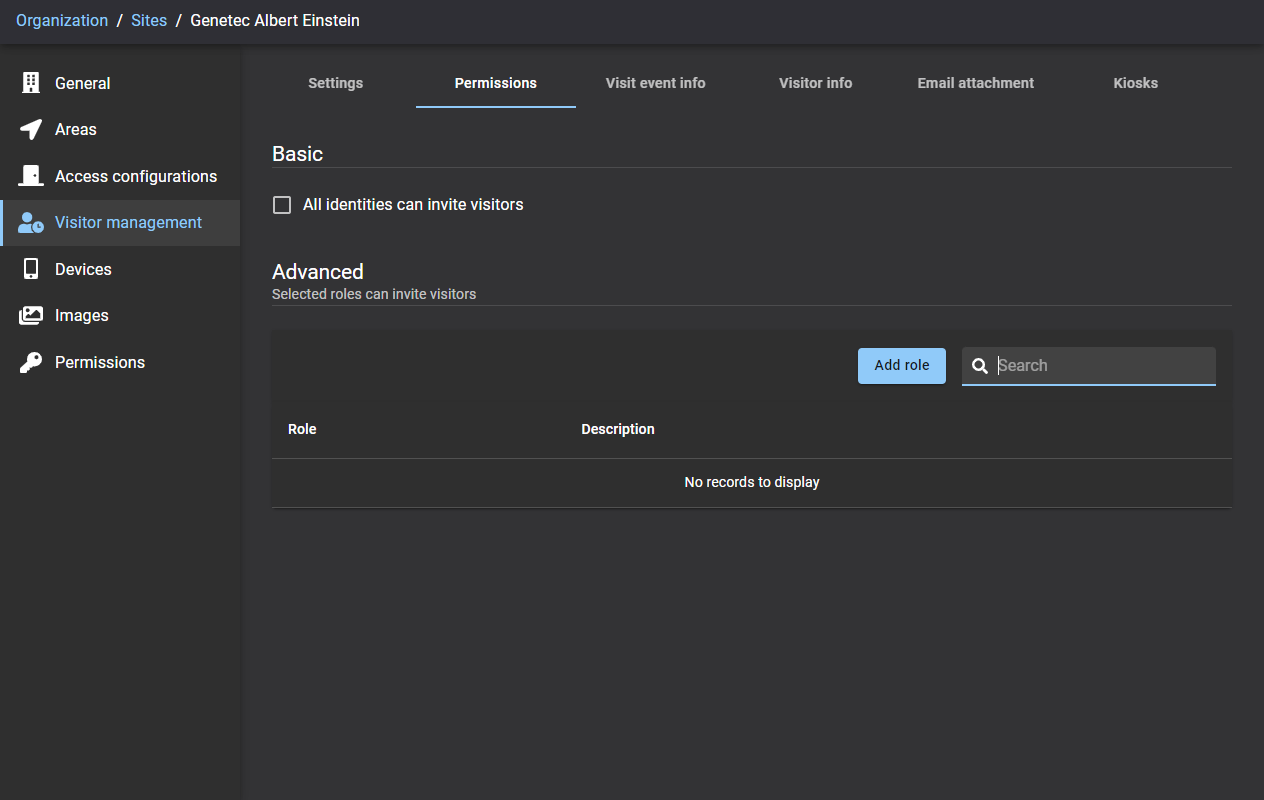Click the Permissions key icon
1264x800 pixels.
point(31,362)
